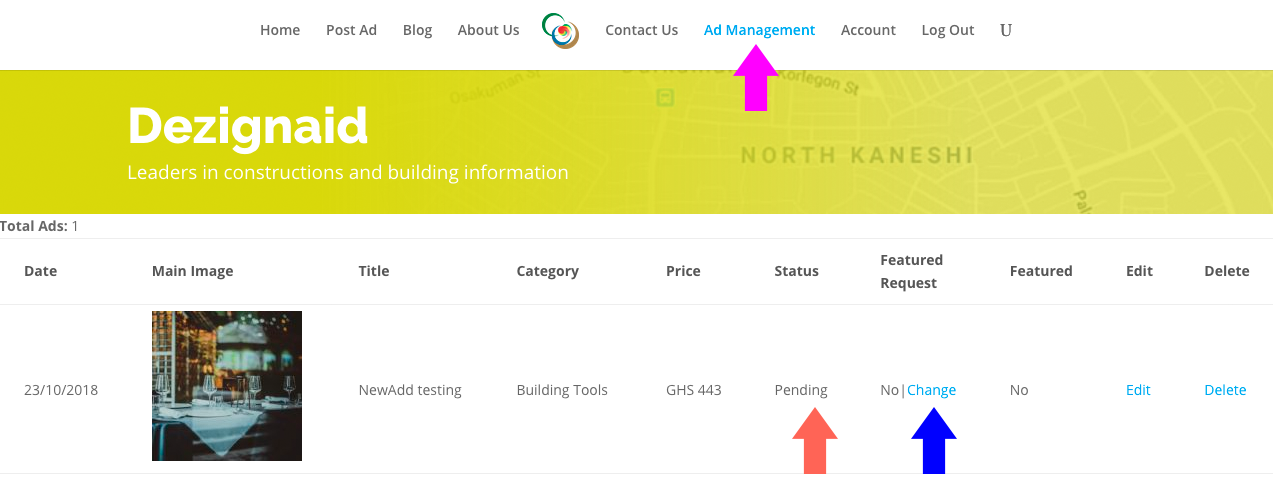Edit the NewAdd testing ad

click(1138, 390)
